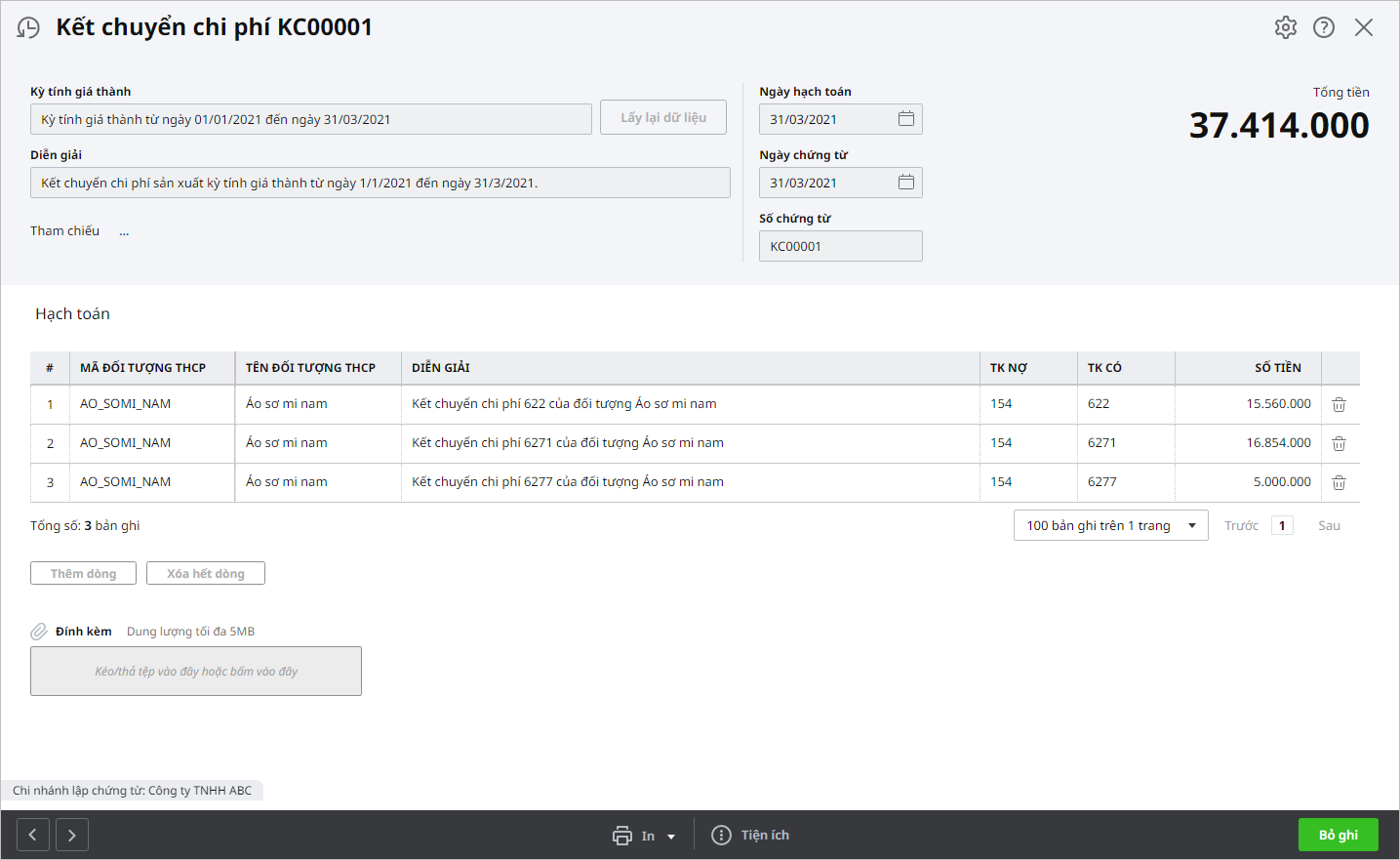The width and height of the screenshot is (1400, 860).
Task: Open the history clock icon beside title
Action: tap(29, 27)
